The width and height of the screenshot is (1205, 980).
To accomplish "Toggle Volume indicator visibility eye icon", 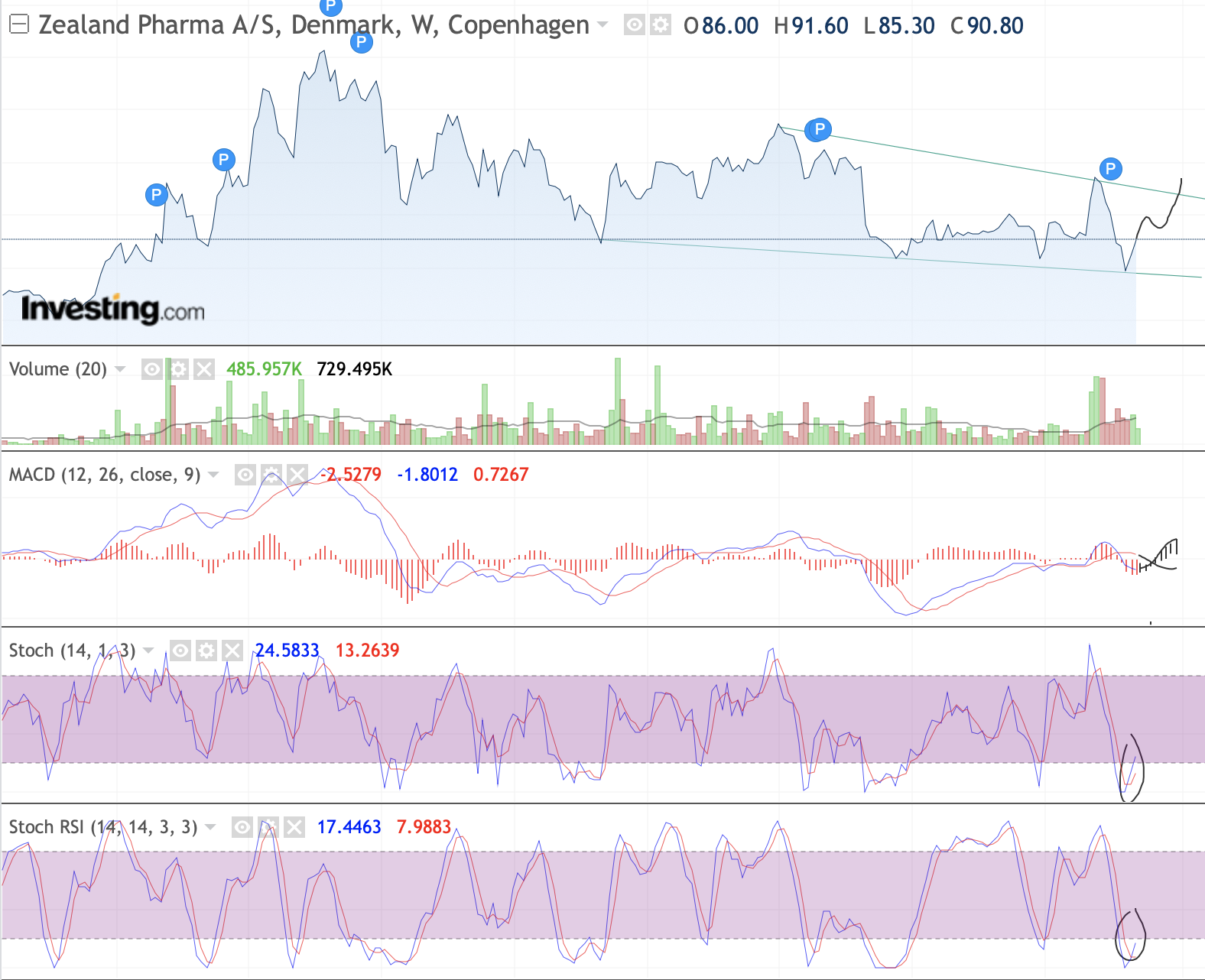I will (x=152, y=370).
